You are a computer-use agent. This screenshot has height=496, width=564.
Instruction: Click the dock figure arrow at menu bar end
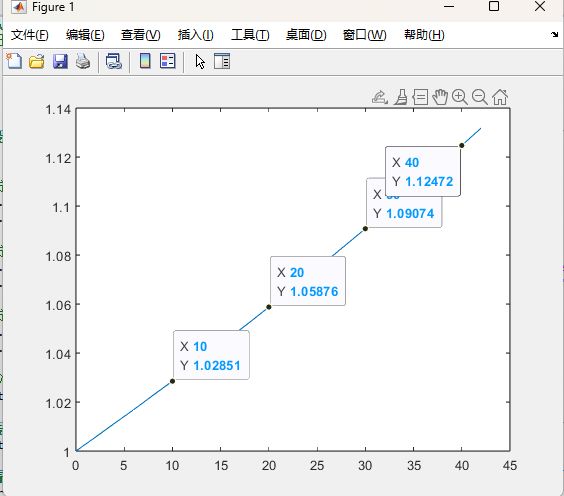(554, 35)
